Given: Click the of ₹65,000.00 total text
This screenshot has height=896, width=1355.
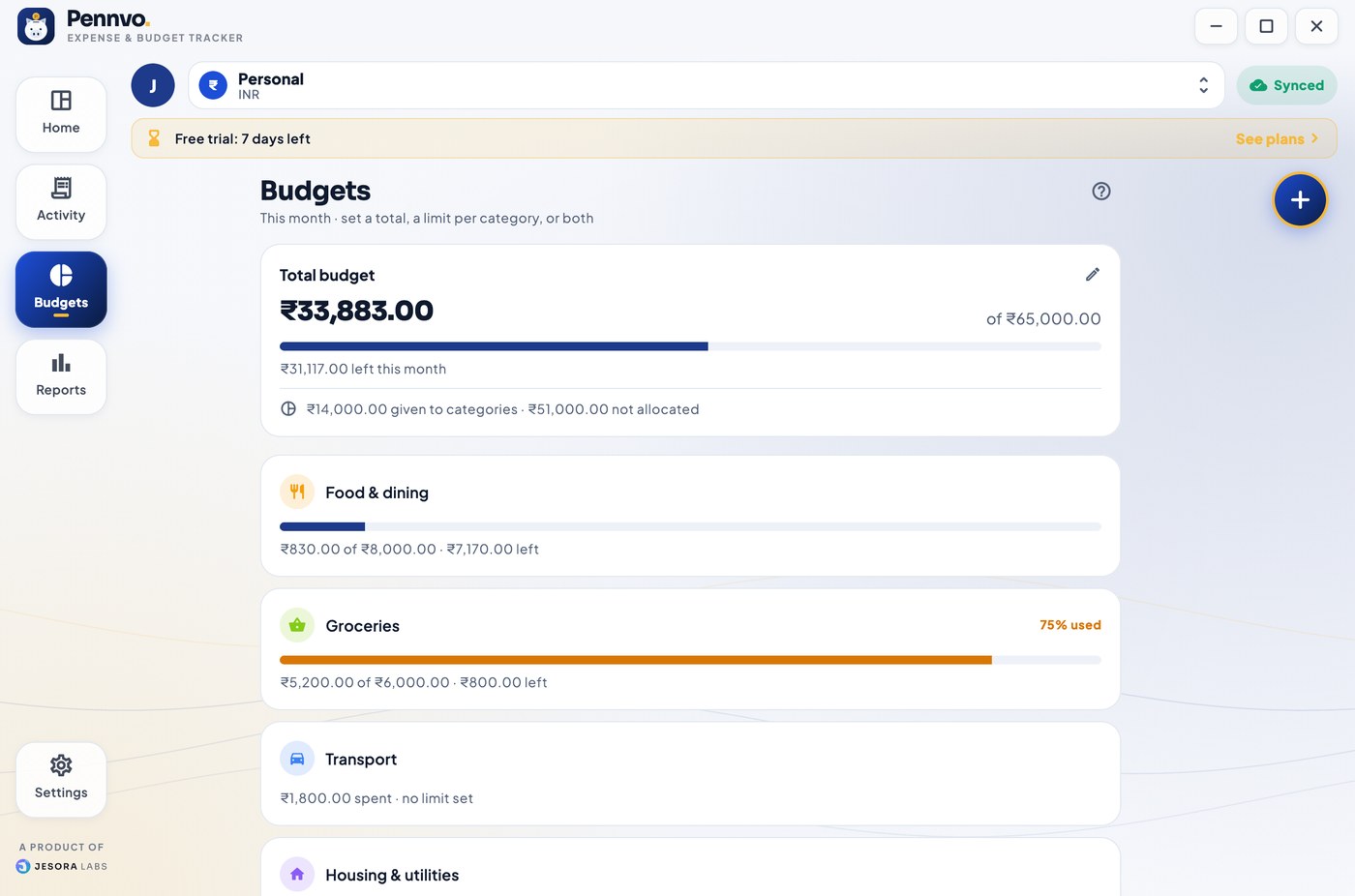Looking at the screenshot, I should [1043, 318].
